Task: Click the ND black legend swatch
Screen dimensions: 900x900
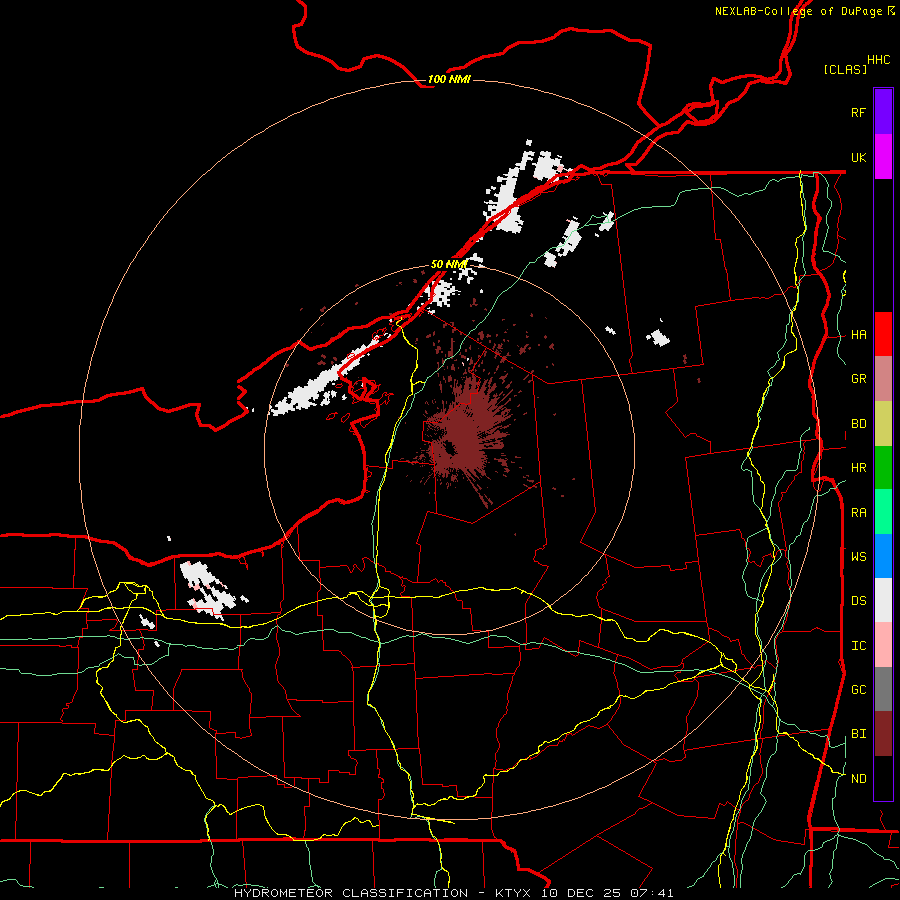Action: coord(883,778)
